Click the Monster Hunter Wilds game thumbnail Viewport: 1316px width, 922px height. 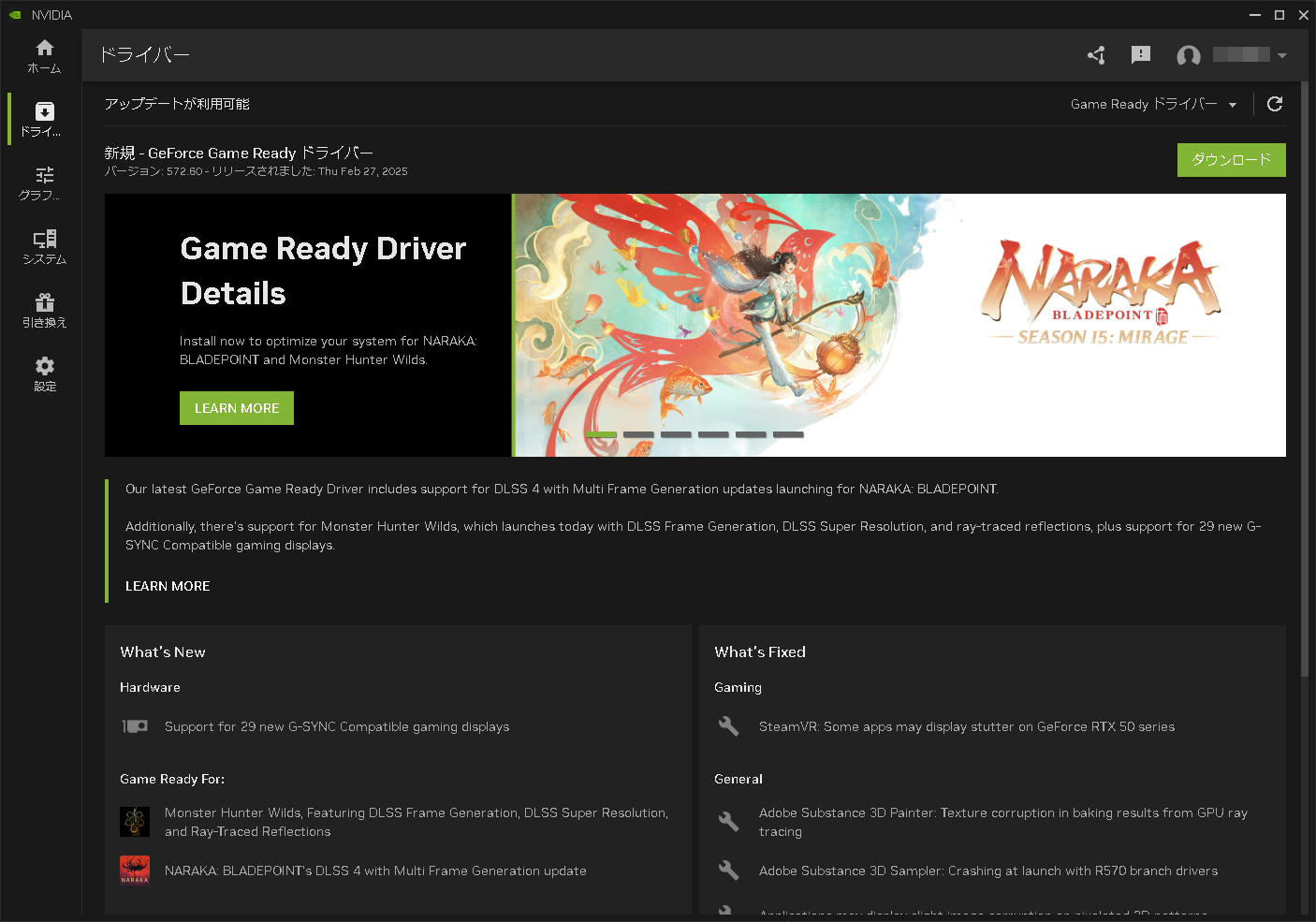click(135, 821)
